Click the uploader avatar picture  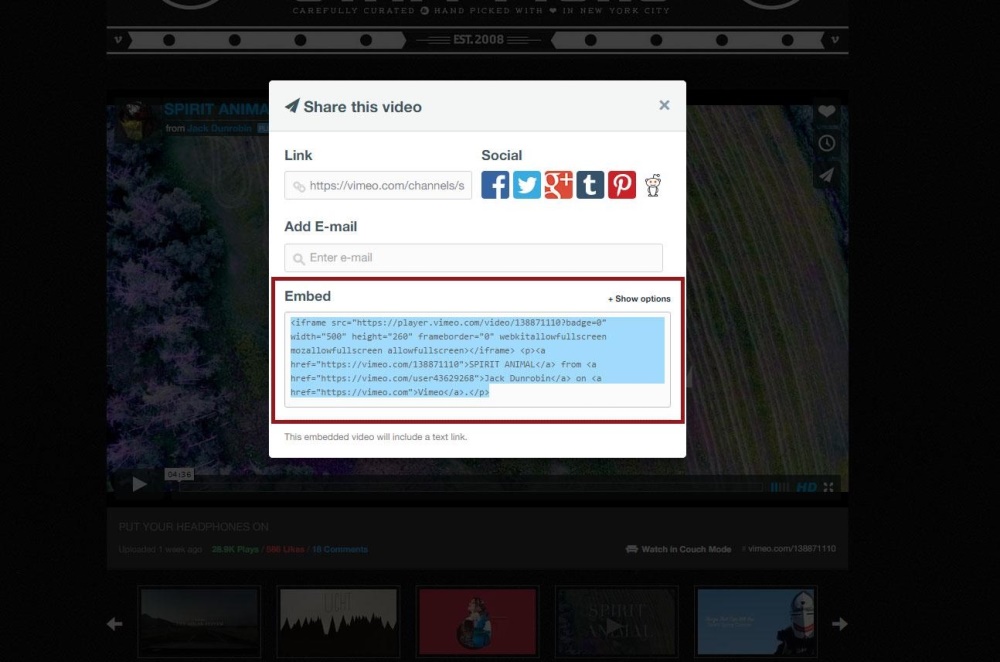click(x=135, y=120)
